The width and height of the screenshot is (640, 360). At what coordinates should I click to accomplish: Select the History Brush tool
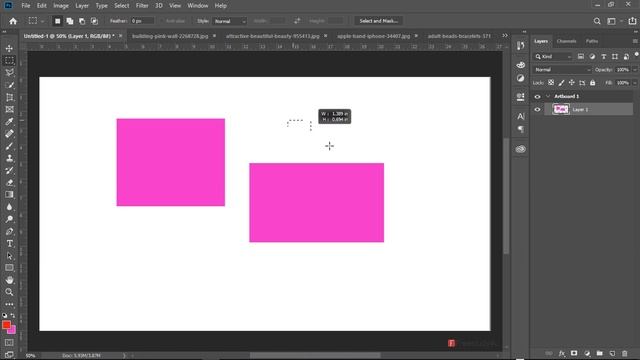pyautogui.click(x=9, y=171)
